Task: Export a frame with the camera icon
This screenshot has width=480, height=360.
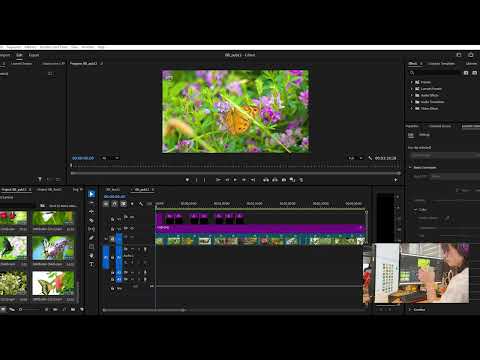Action: 284,180
